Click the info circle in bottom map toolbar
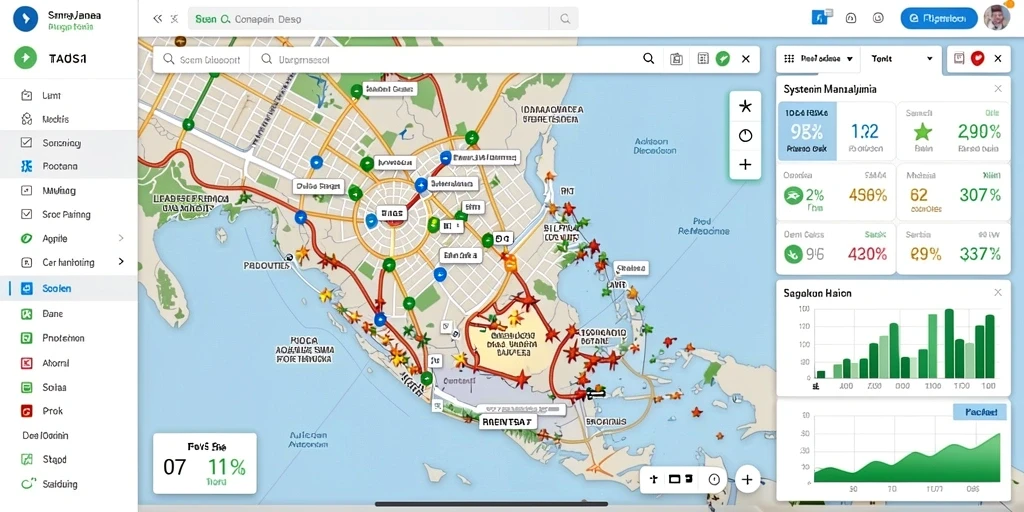Viewport: 1024px width, 512px height. tap(714, 479)
